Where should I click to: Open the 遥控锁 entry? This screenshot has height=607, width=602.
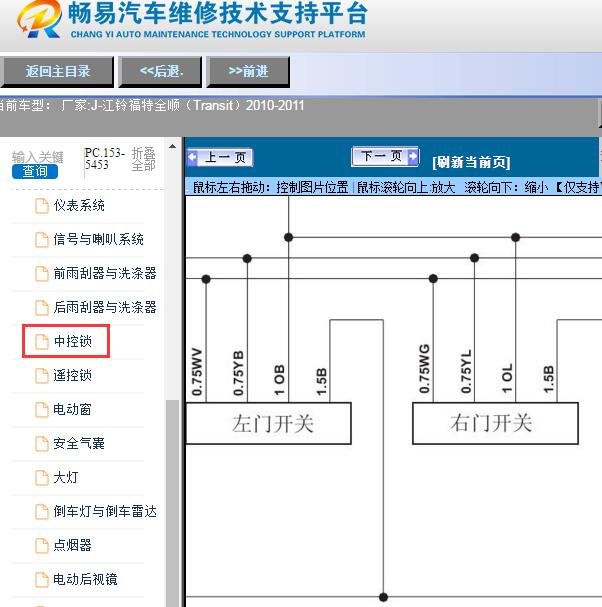point(72,376)
